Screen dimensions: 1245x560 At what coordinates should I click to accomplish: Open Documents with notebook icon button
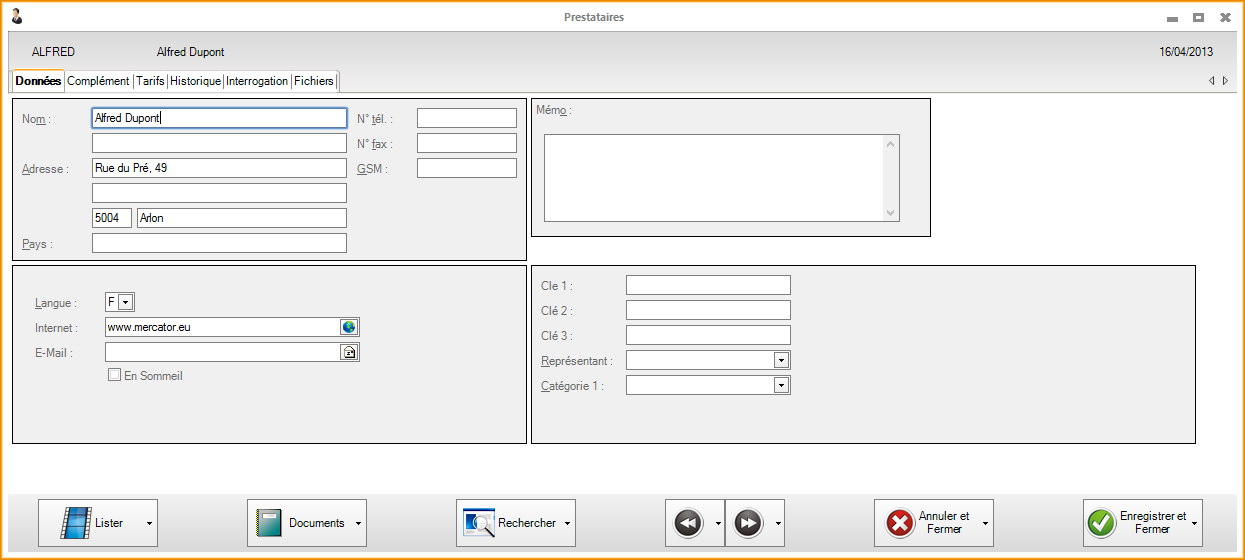[301, 523]
